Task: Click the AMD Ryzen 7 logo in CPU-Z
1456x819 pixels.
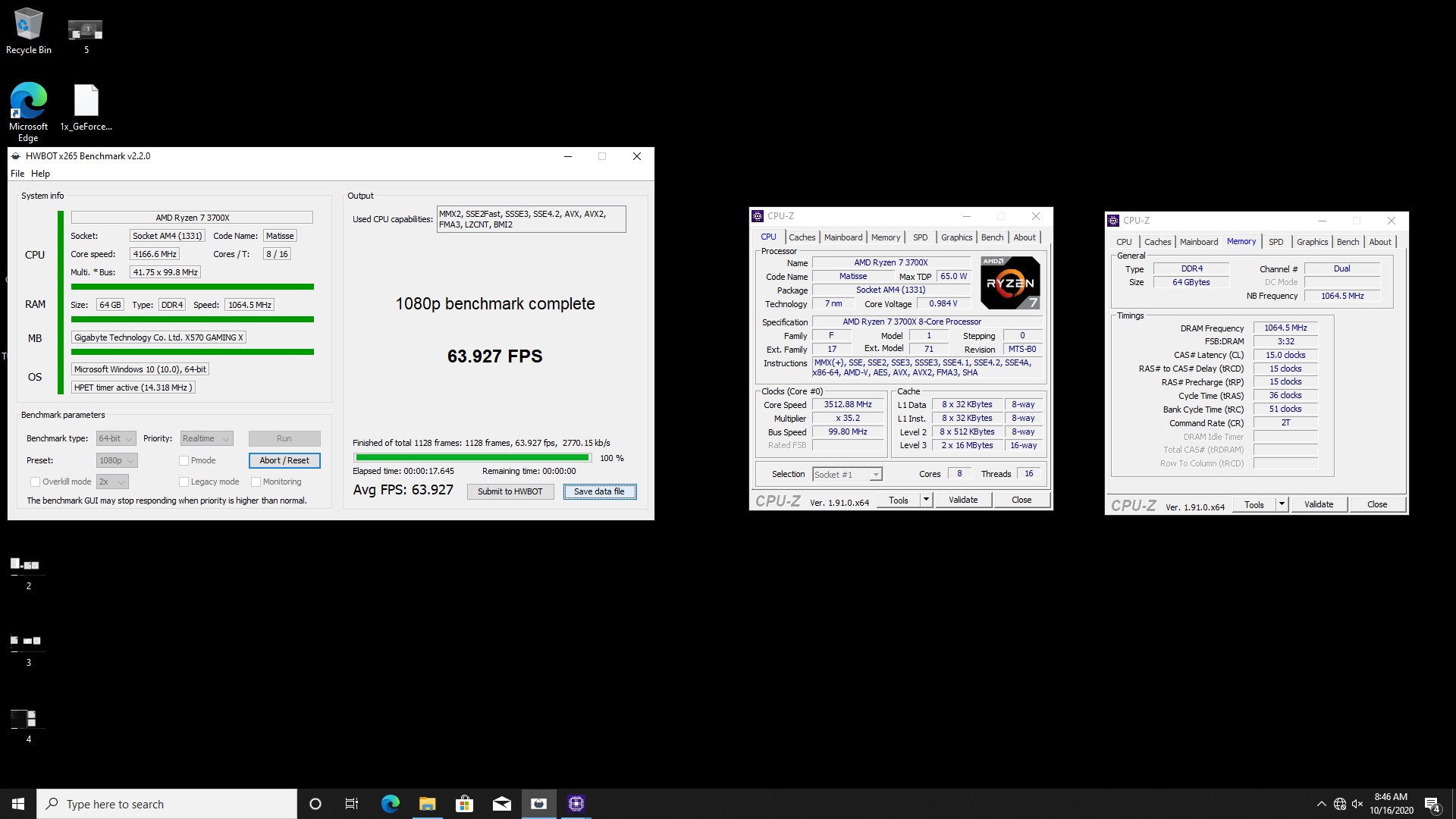Action: [x=1010, y=283]
